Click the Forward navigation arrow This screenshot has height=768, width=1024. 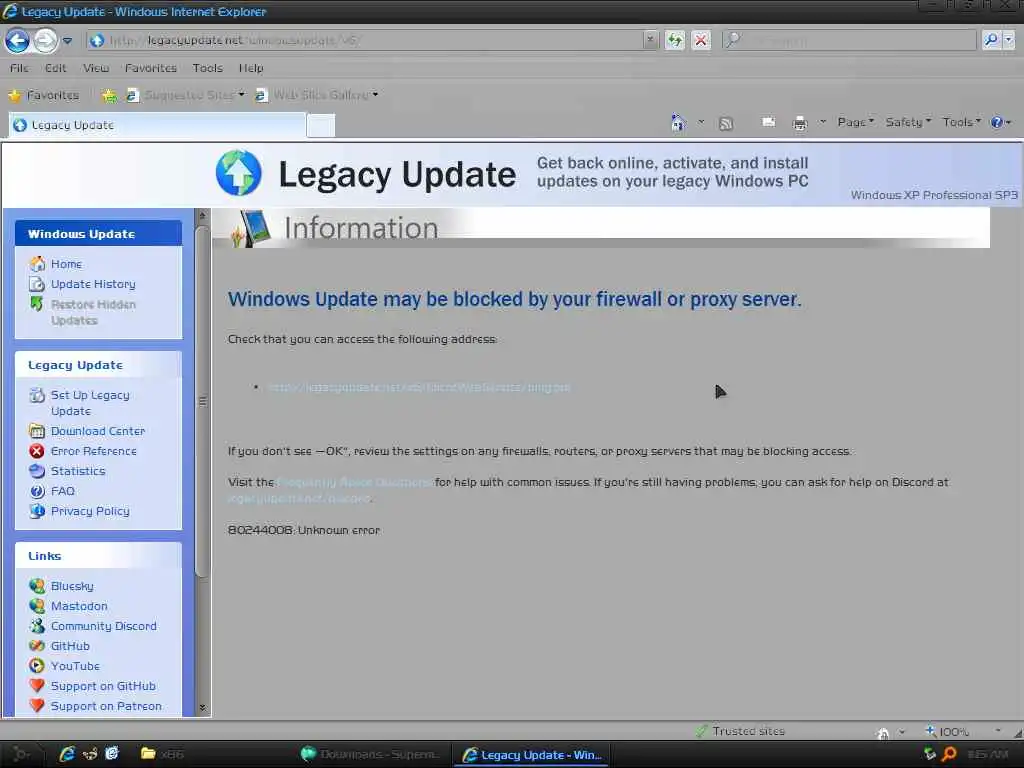(x=45, y=40)
